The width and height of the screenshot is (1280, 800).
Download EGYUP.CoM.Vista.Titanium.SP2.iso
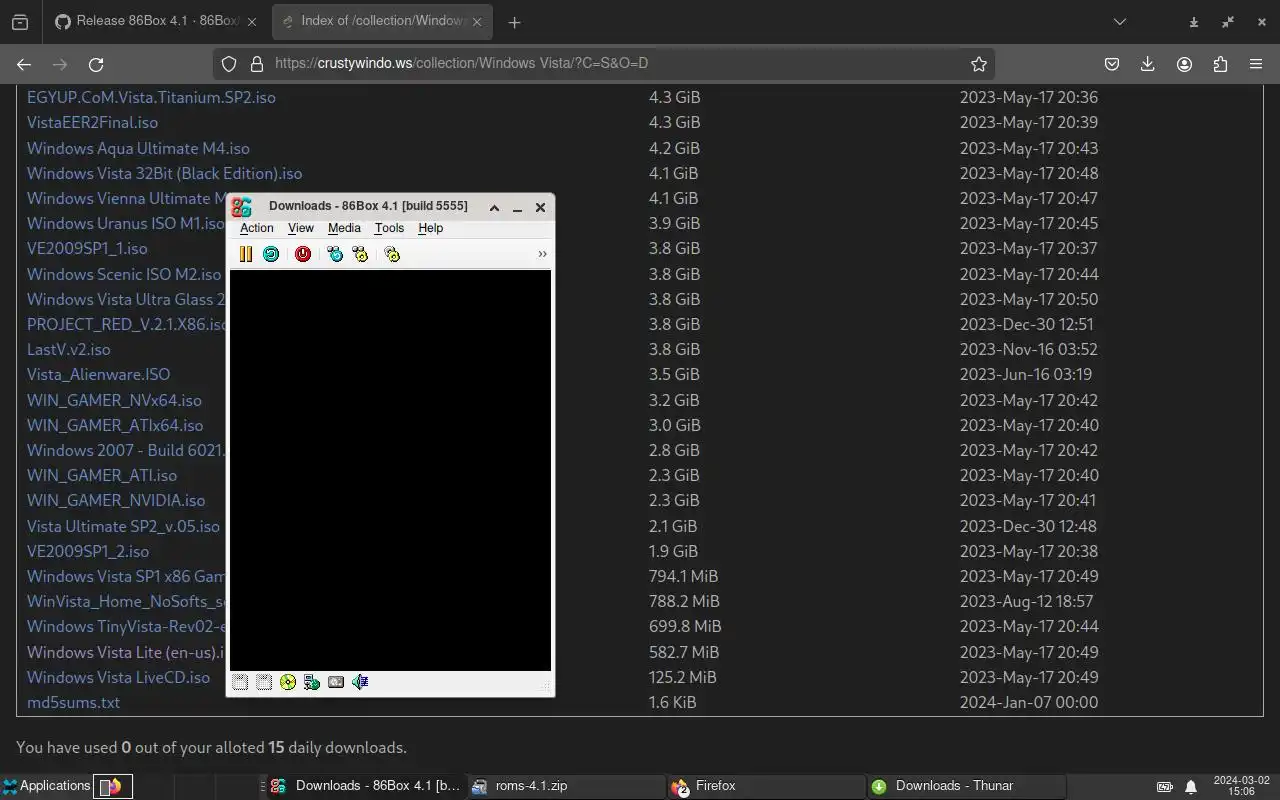pyautogui.click(x=151, y=97)
